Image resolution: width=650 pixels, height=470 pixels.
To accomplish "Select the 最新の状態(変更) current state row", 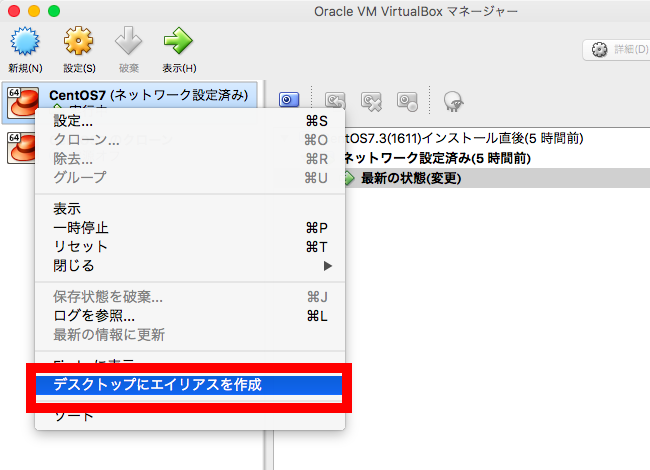I will pyautogui.click(x=497, y=178).
